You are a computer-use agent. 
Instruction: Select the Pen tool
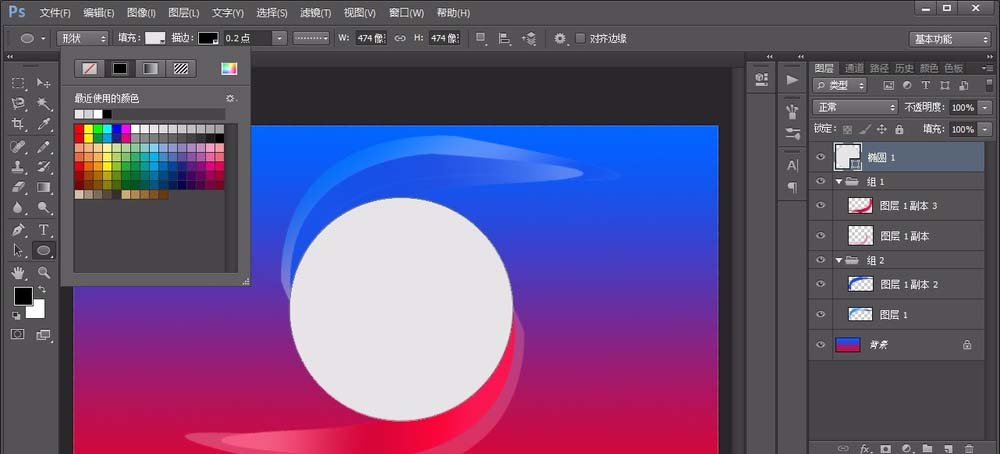coord(18,230)
